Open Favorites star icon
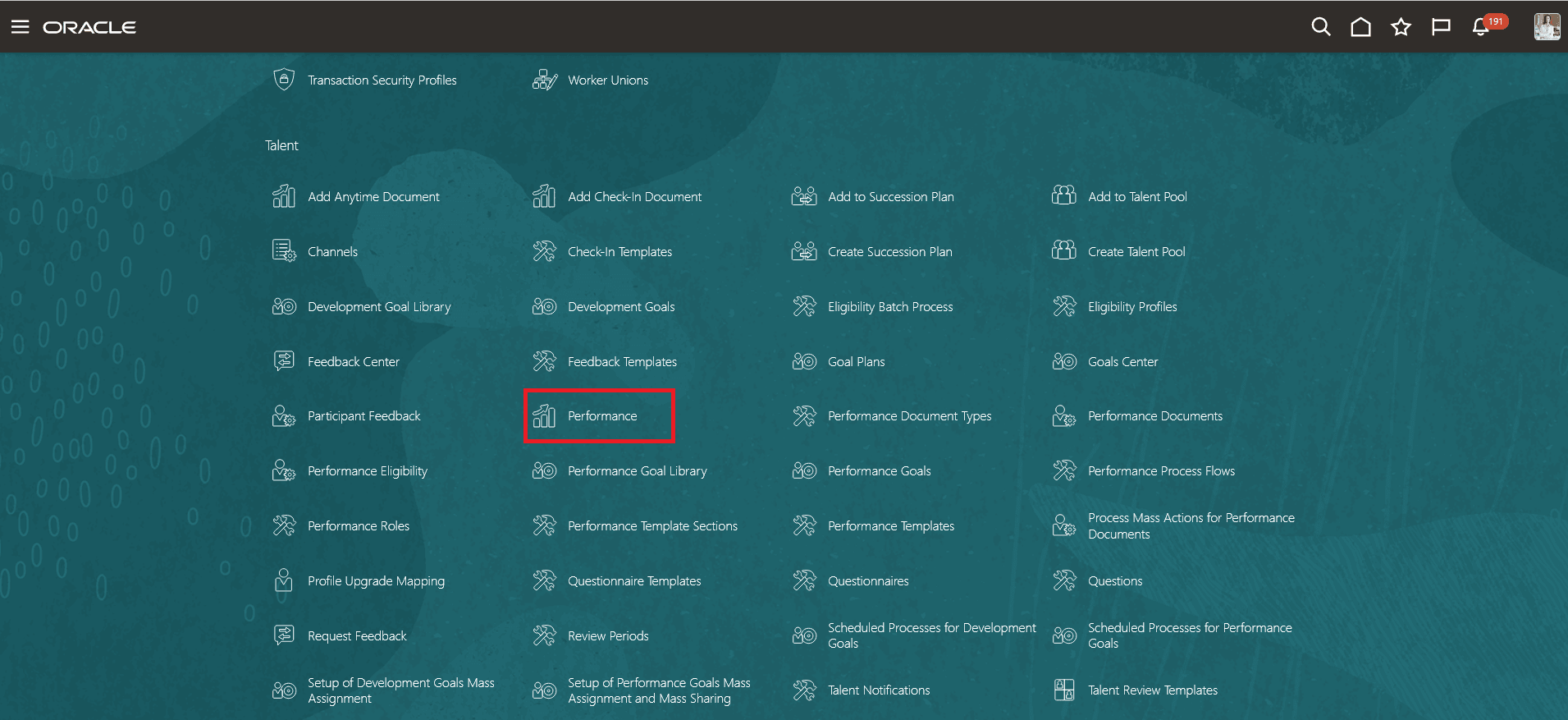The width and height of the screenshot is (1568, 720). pyautogui.click(x=1401, y=27)
